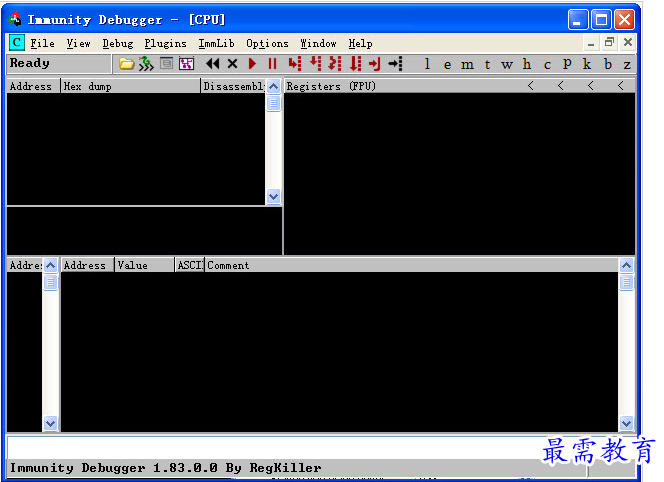Show Handles with h button

coord(526,64)
